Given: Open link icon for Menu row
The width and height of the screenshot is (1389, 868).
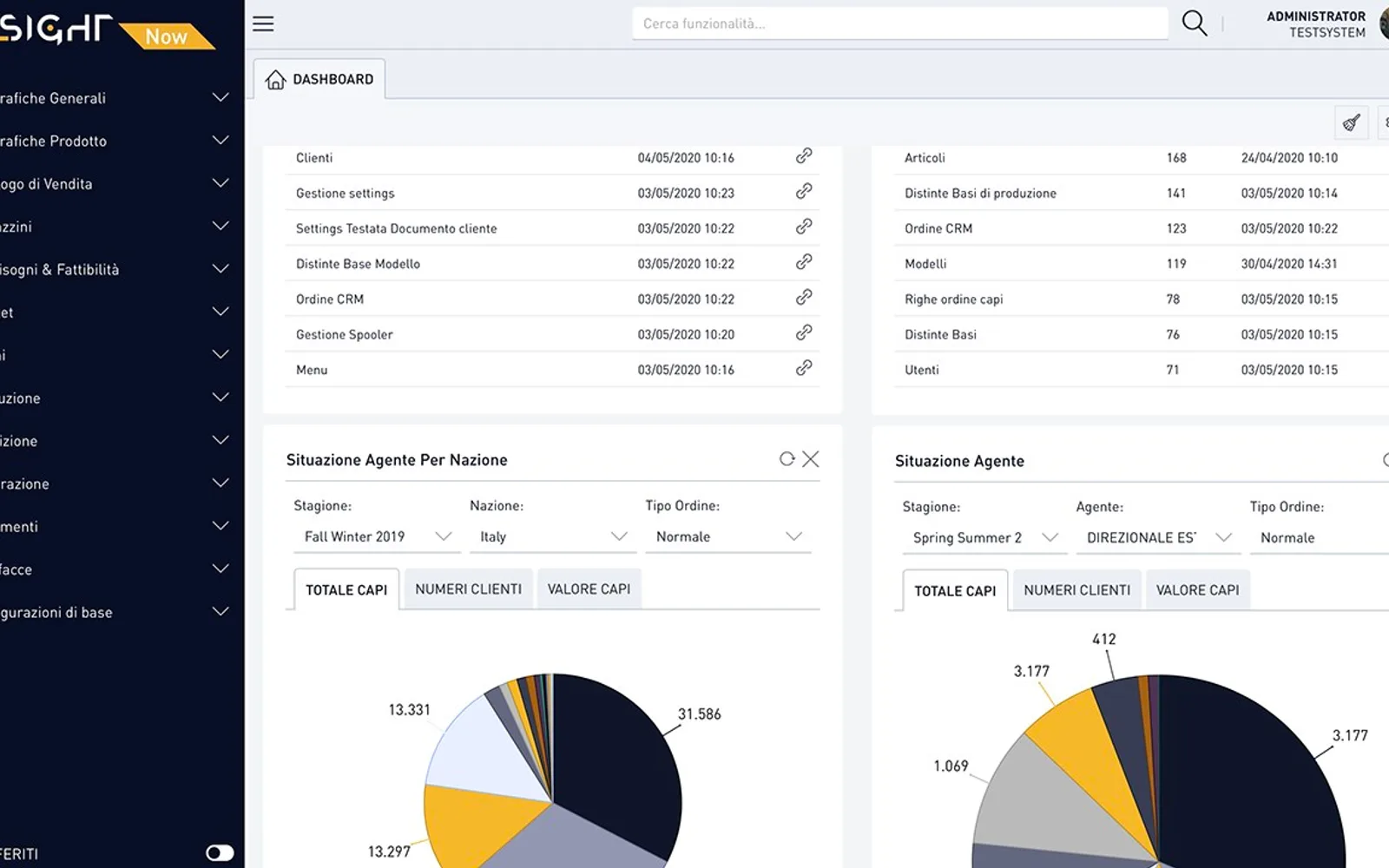Looking at the screenshot, I should (804, 368).
